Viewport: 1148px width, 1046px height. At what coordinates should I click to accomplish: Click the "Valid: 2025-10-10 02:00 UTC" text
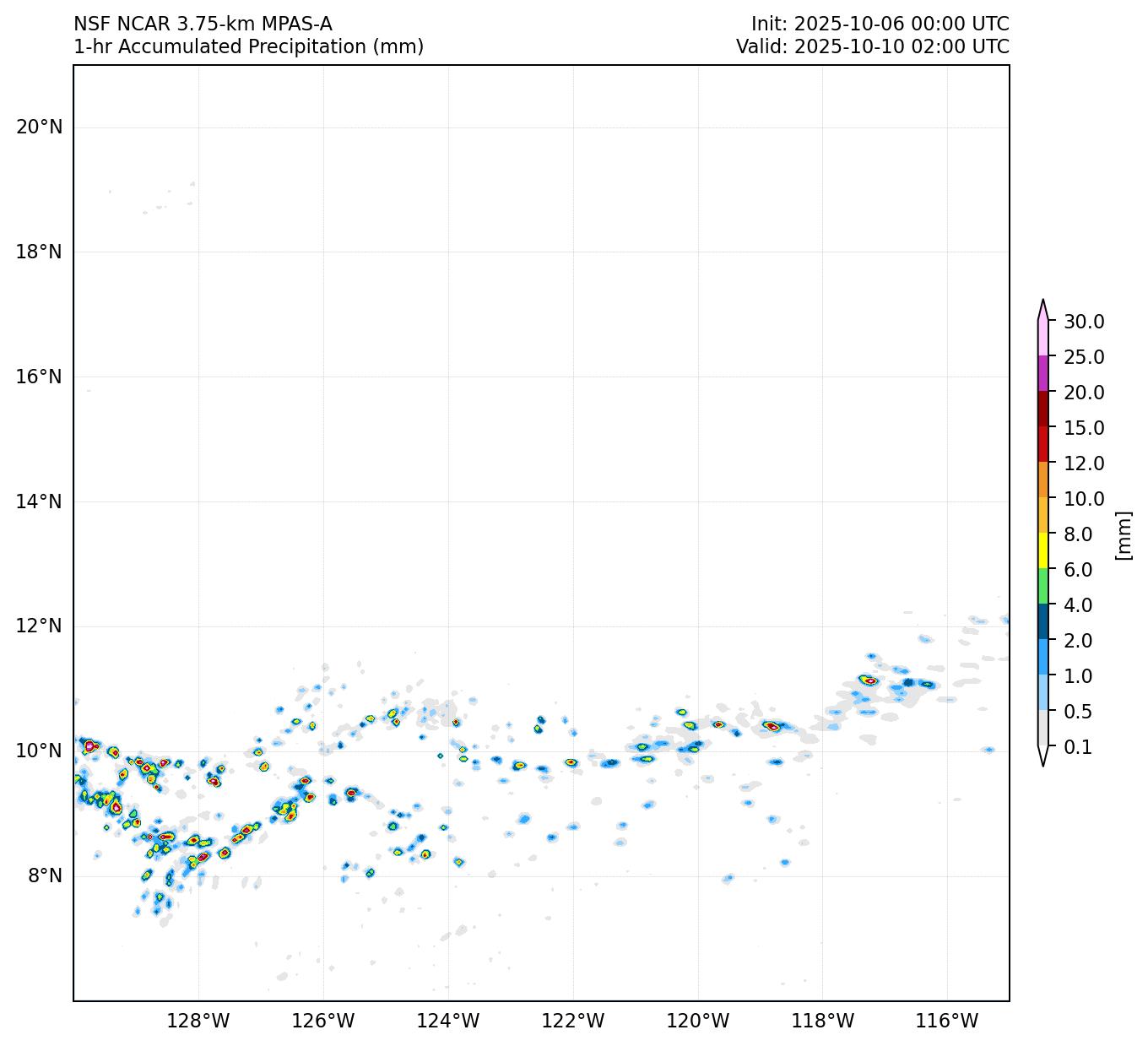click(x=872, y=46)
